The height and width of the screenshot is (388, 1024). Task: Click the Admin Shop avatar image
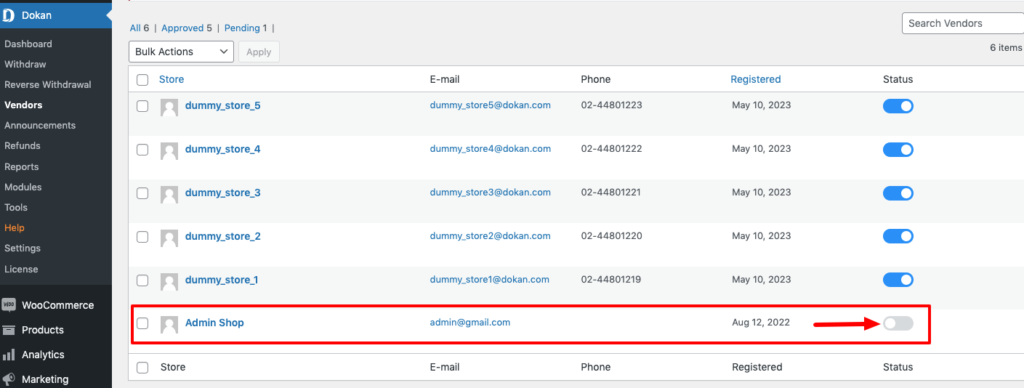(169, 325)
